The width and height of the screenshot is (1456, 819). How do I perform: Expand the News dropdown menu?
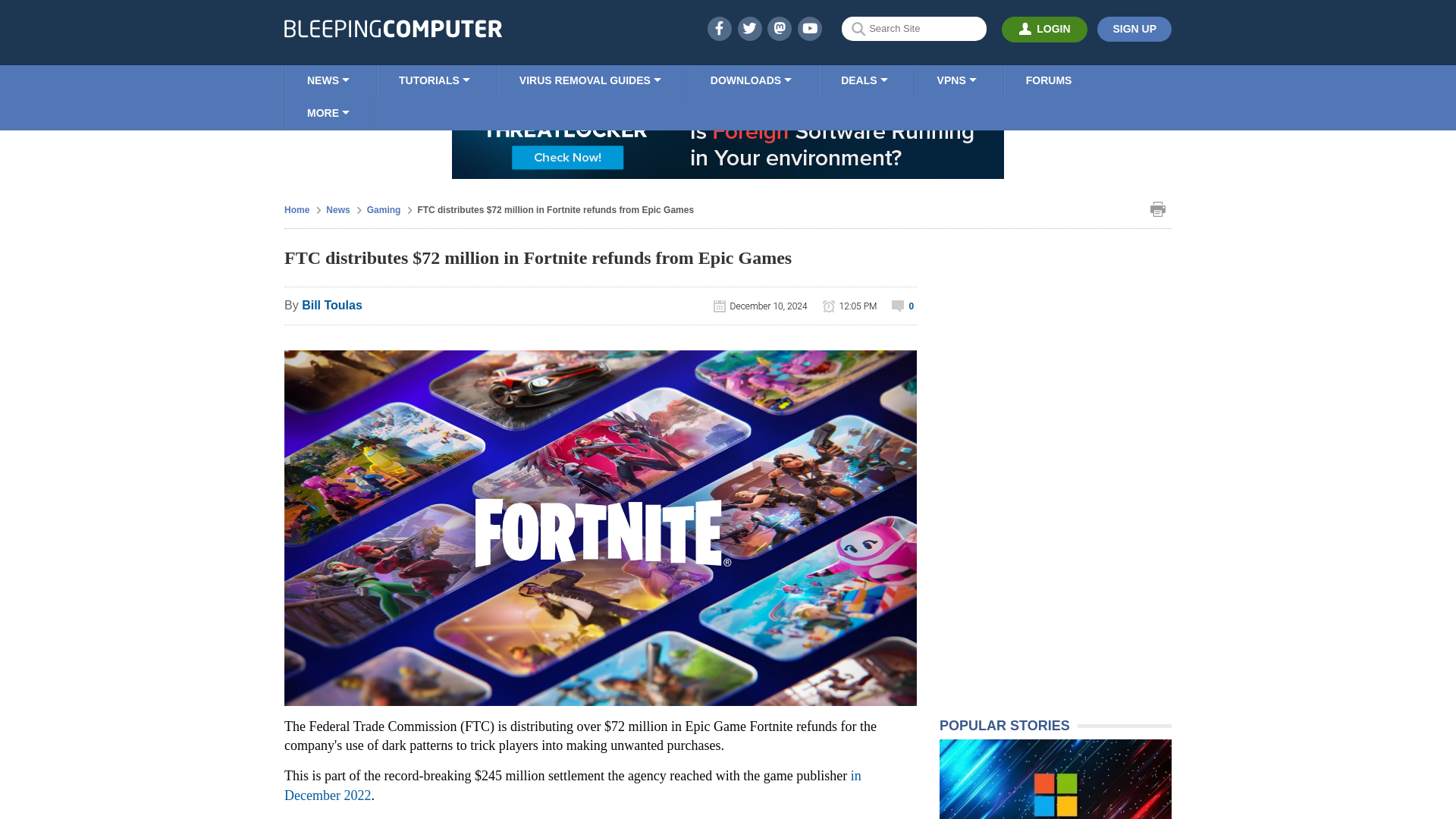point(328,80)
